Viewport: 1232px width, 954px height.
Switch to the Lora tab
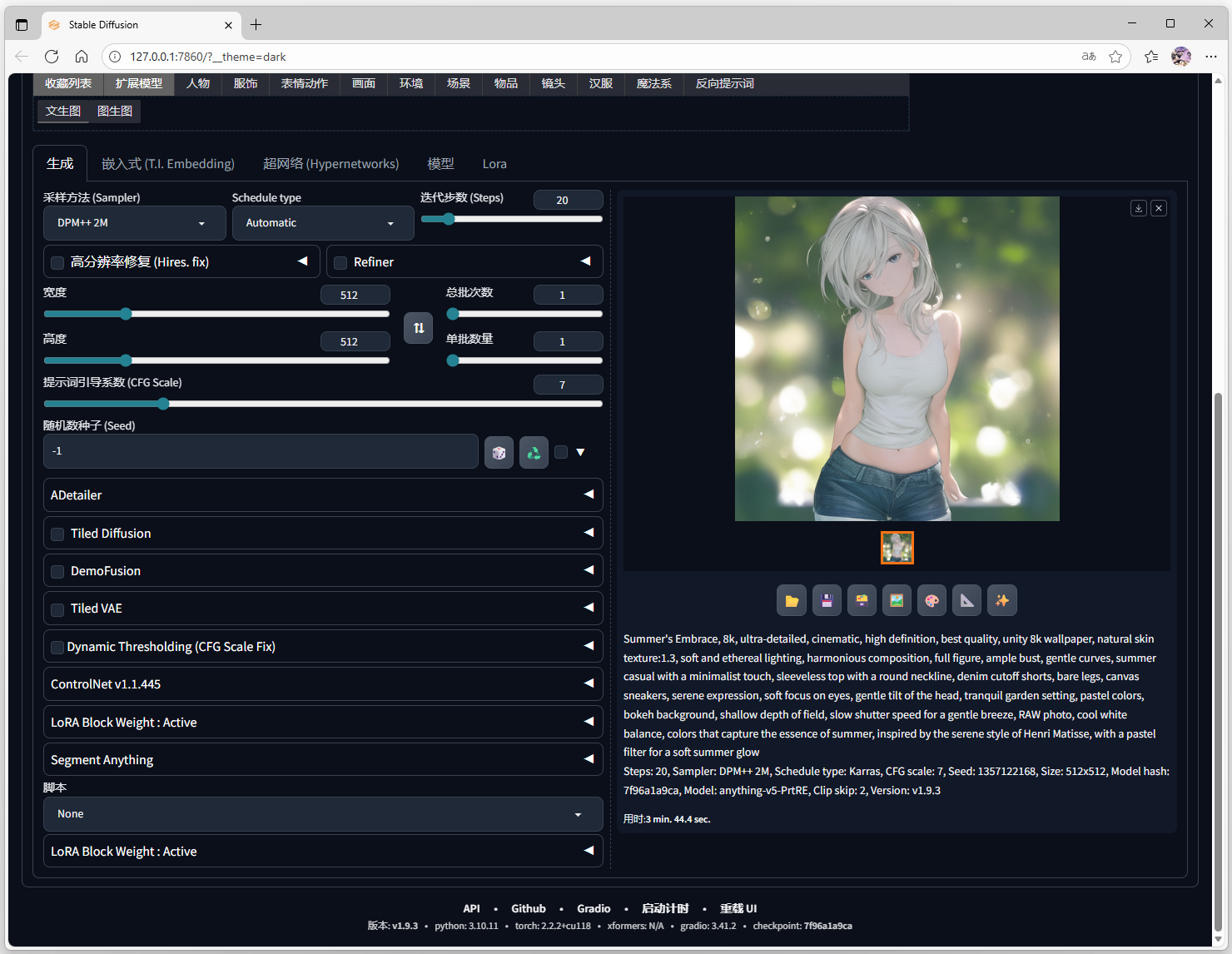tap(494, 164)
